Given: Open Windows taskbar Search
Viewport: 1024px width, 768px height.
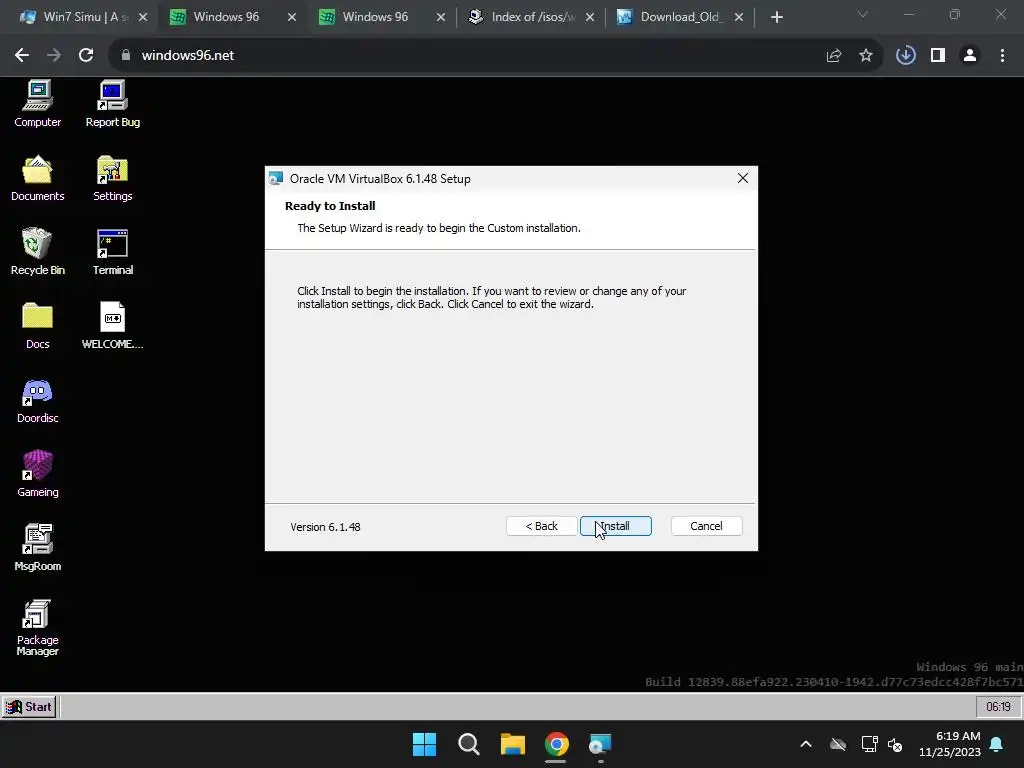Looking at the screenshot, I should 468,744.
